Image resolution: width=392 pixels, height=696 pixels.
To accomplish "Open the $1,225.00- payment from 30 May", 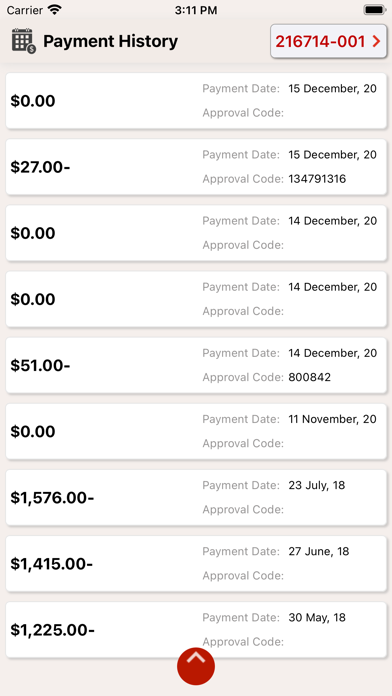I will pos(196,630).
